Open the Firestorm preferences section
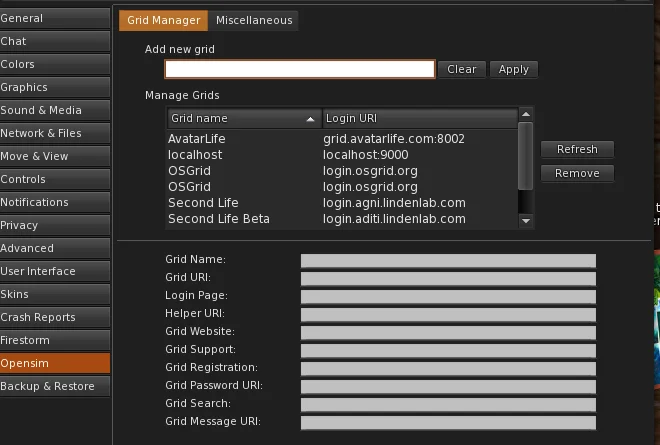The height and width of the screenshot is (445, 660). pyautogui.click(x=55, y=340)
